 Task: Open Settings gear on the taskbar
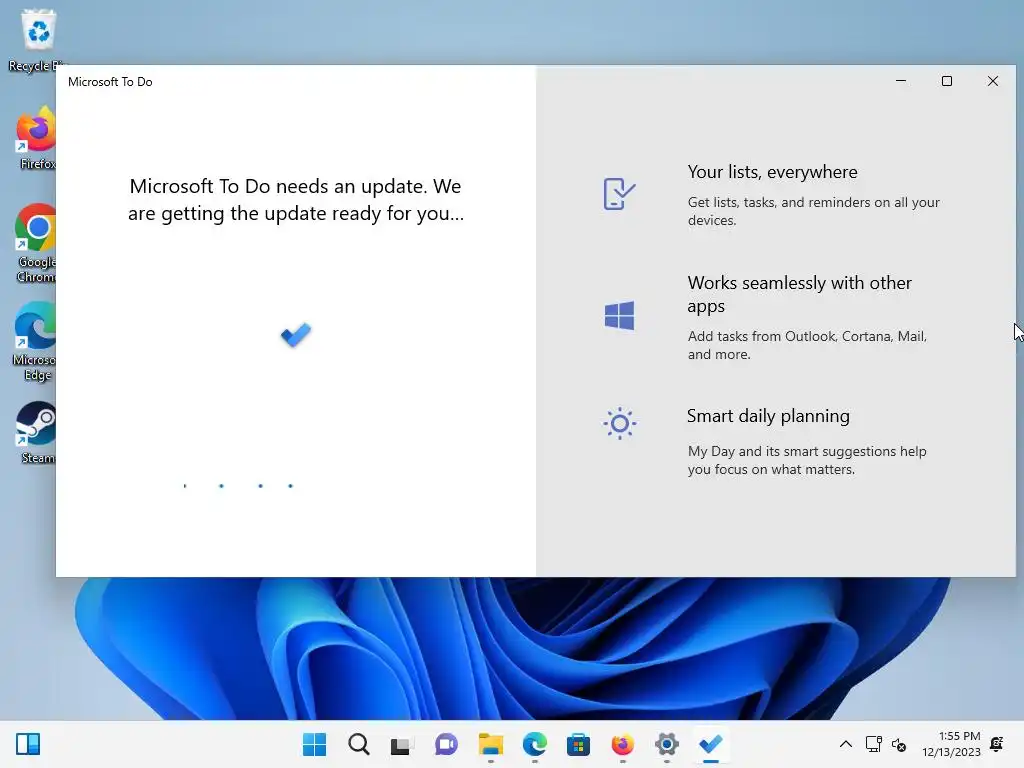[x=667, y=744]
